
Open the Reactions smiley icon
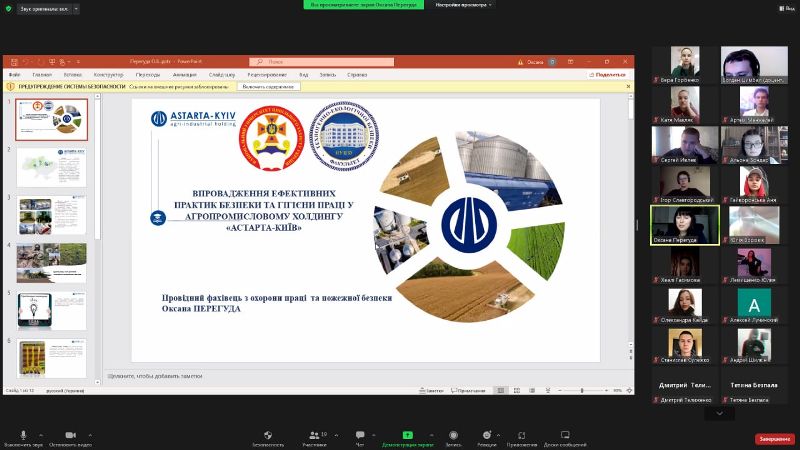click(487, 435)
